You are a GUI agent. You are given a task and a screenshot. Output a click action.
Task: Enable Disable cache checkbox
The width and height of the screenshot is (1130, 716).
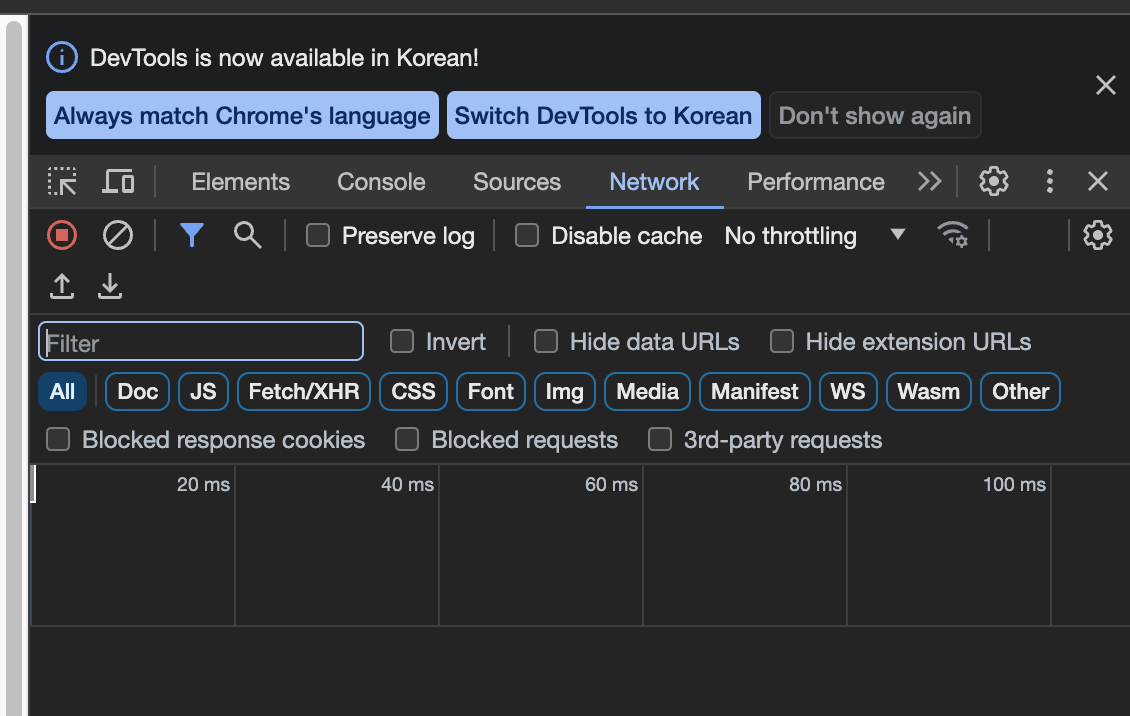coord(527,236)
